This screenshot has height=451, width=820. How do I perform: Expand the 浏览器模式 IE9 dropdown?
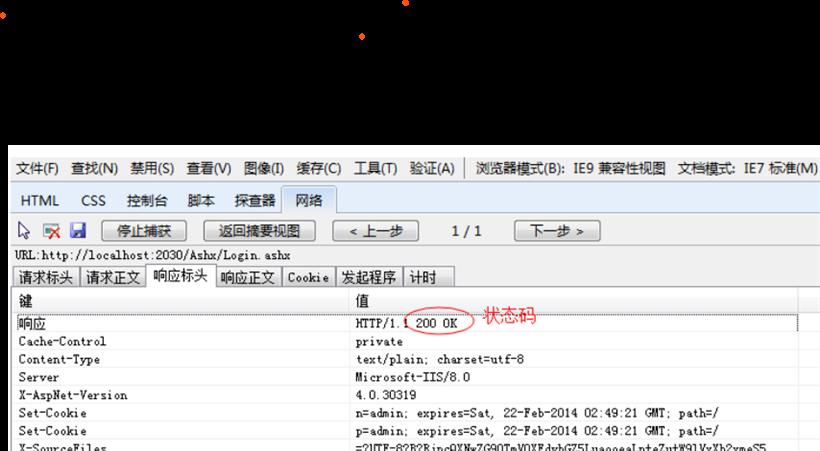(x=570, y=168)
